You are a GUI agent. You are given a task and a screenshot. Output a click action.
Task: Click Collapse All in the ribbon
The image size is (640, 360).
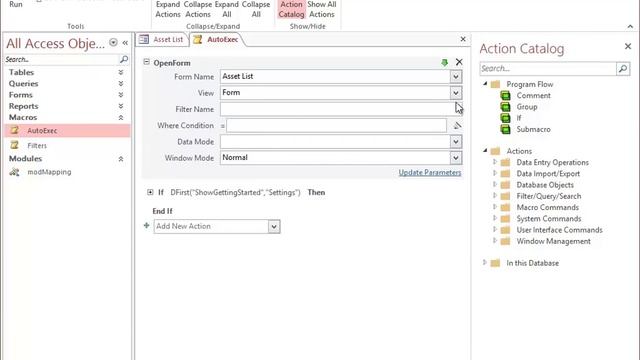256,9
